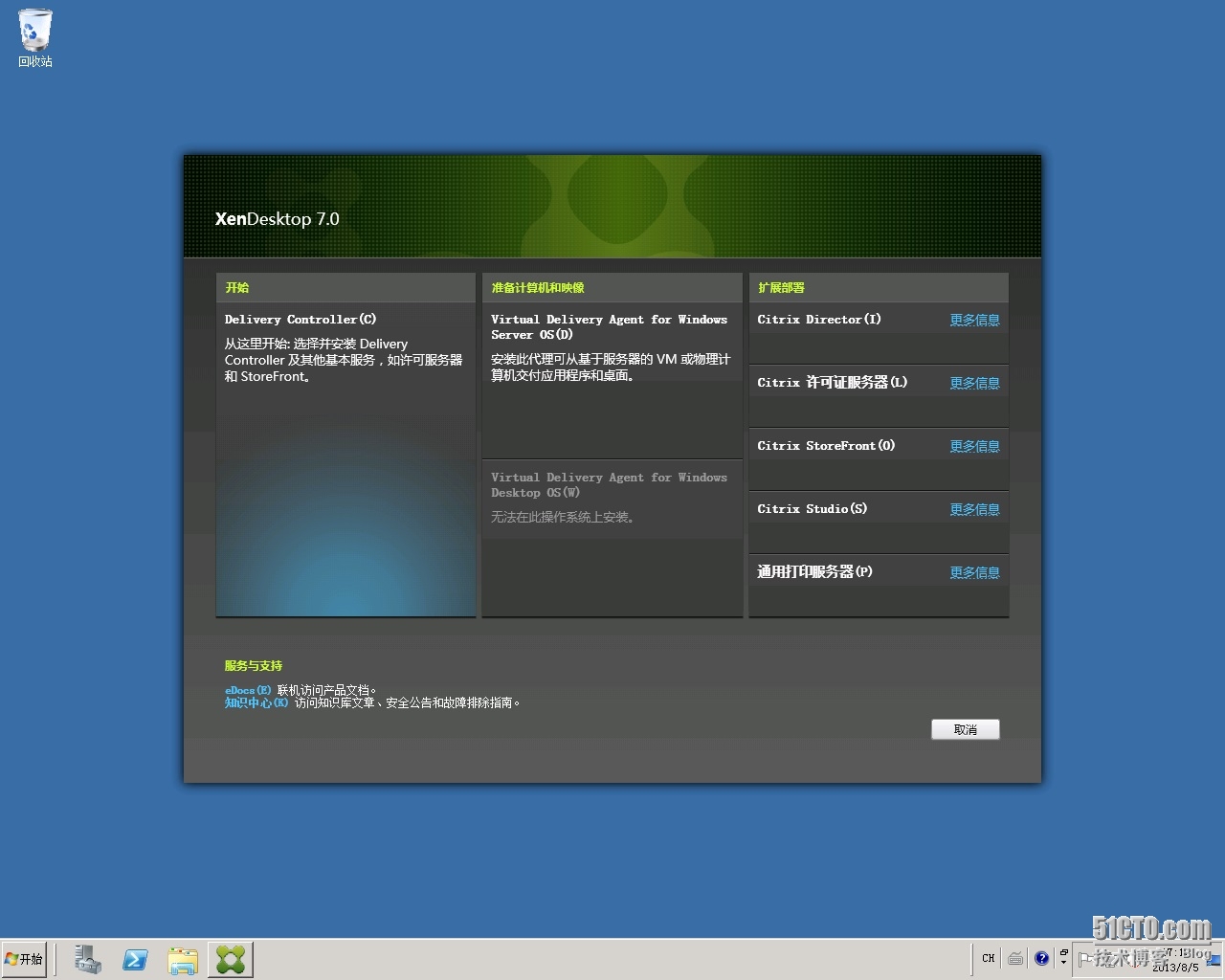Open 更多信息 for 通用打印服务器
Viewport: 1225px width, 980px height.
coord(974,573)
